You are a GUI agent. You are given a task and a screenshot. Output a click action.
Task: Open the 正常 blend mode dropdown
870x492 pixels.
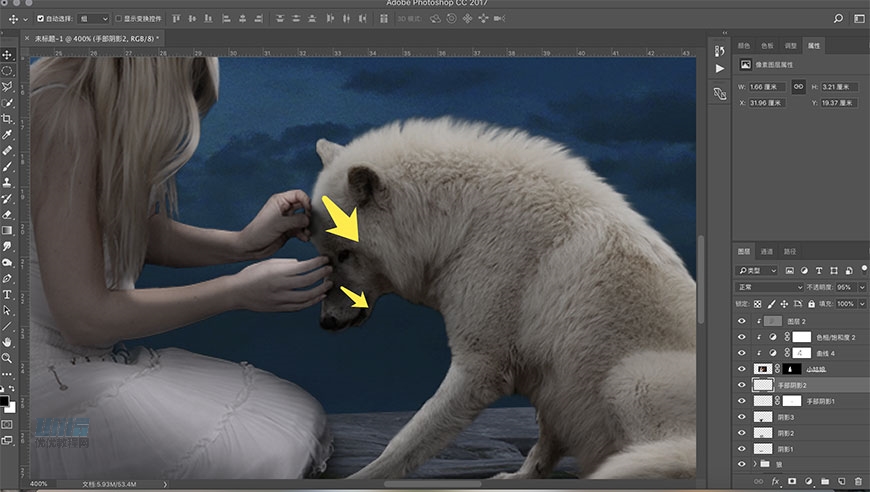tap(769, 287)
